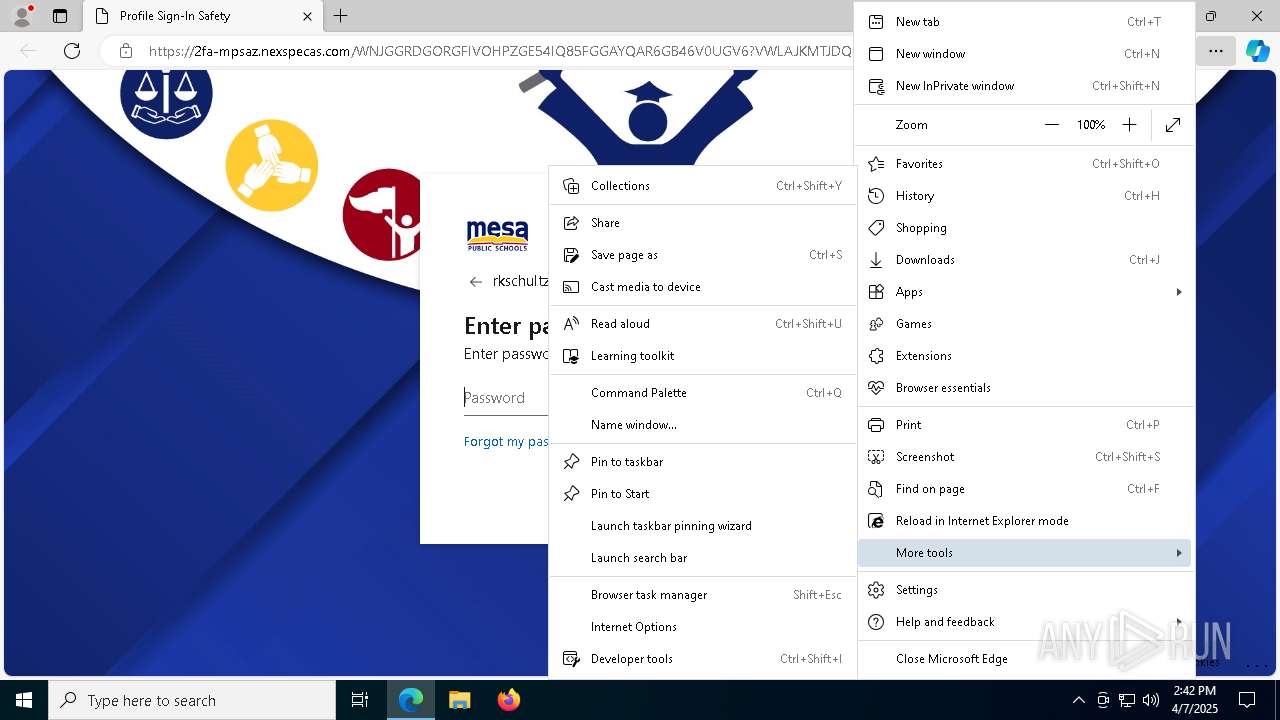This screenshot has width=1280, height=720.
Task: Click the Share icon in submenu
Action: pyautogui.click(x=571, y=223)
